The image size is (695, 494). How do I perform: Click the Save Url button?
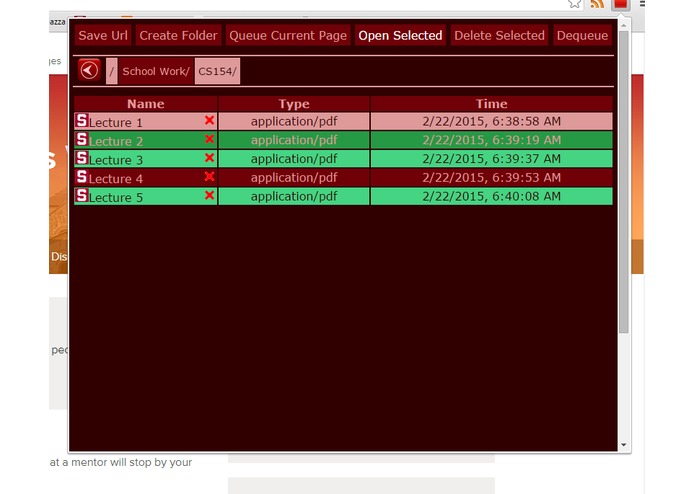[x=103, y=35]
